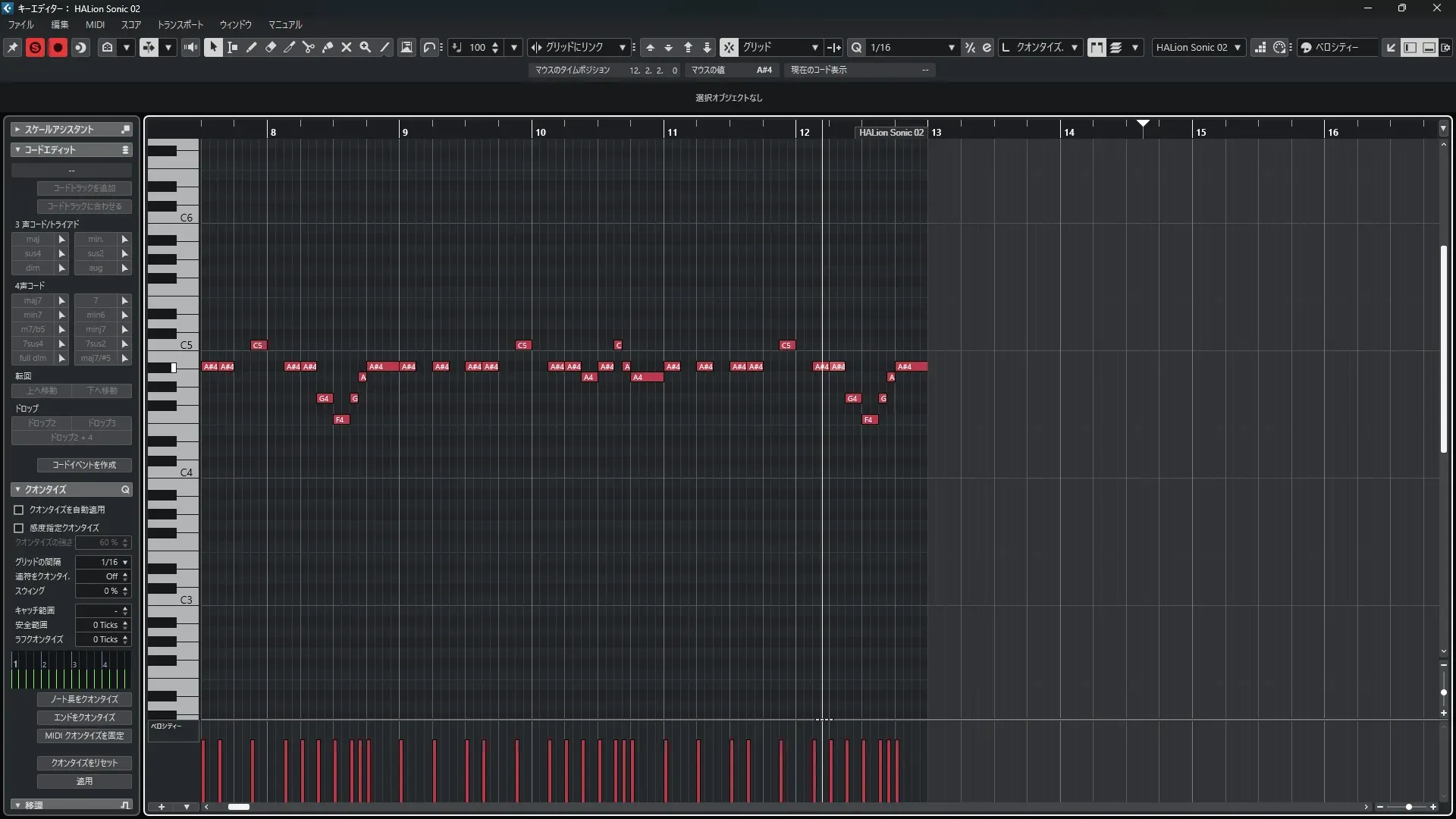
Task: Check the 感度指定クオンタイズ option
Action: pos(19,528)
